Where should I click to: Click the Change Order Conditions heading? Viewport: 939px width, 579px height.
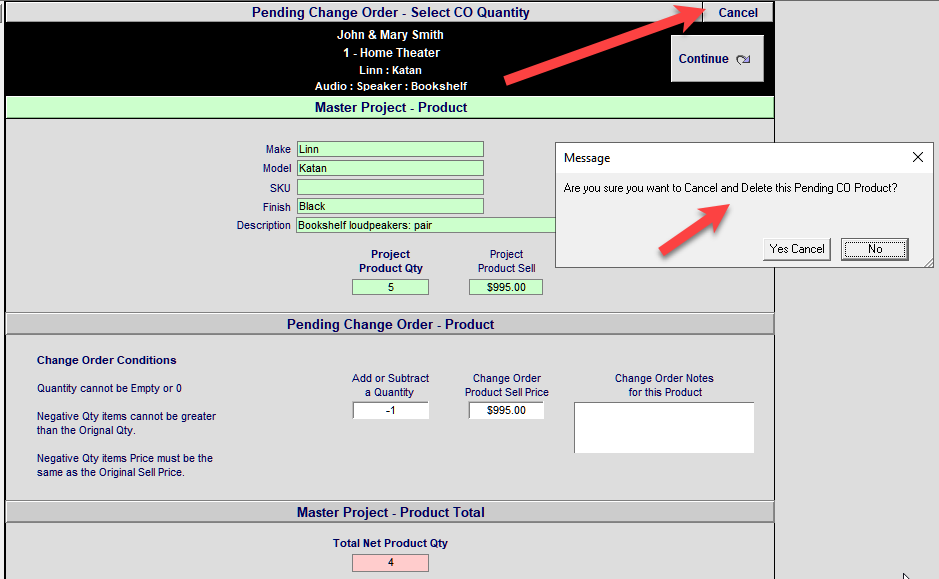coord(107,360)
